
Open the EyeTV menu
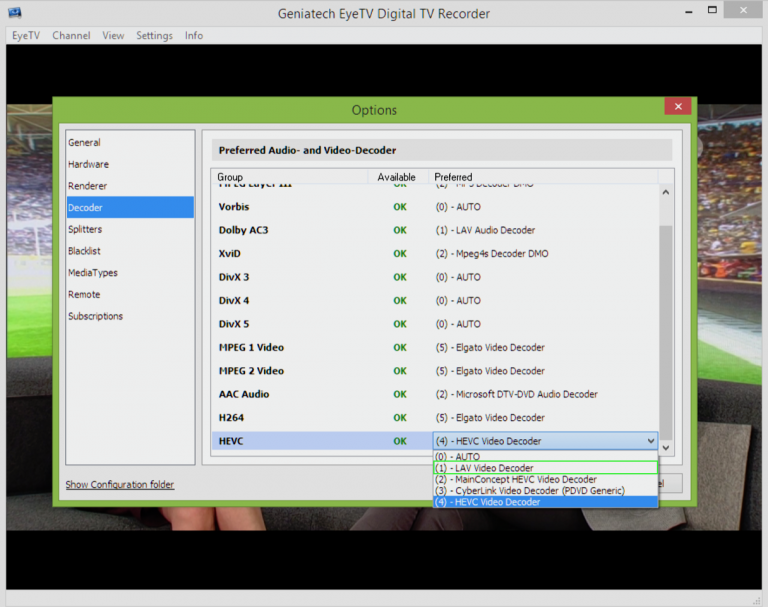click(25, 36)
